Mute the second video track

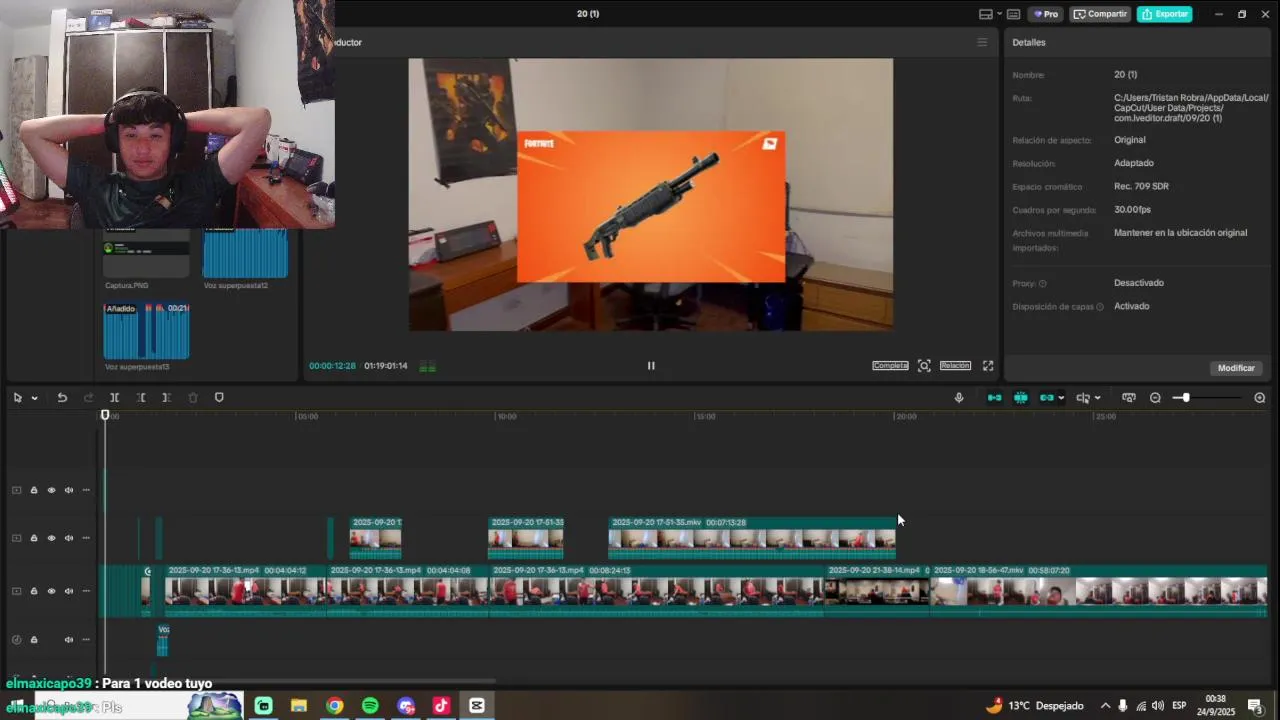click(69, 538)
